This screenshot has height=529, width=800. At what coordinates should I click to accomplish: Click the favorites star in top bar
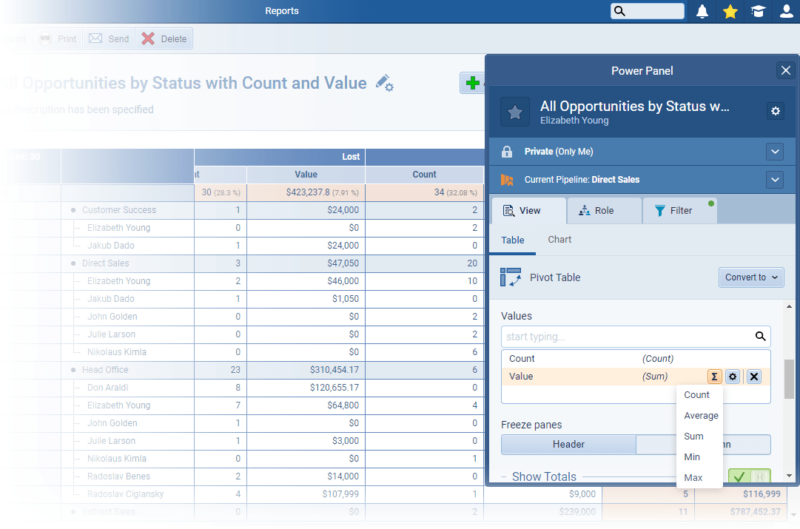(730, 11)
